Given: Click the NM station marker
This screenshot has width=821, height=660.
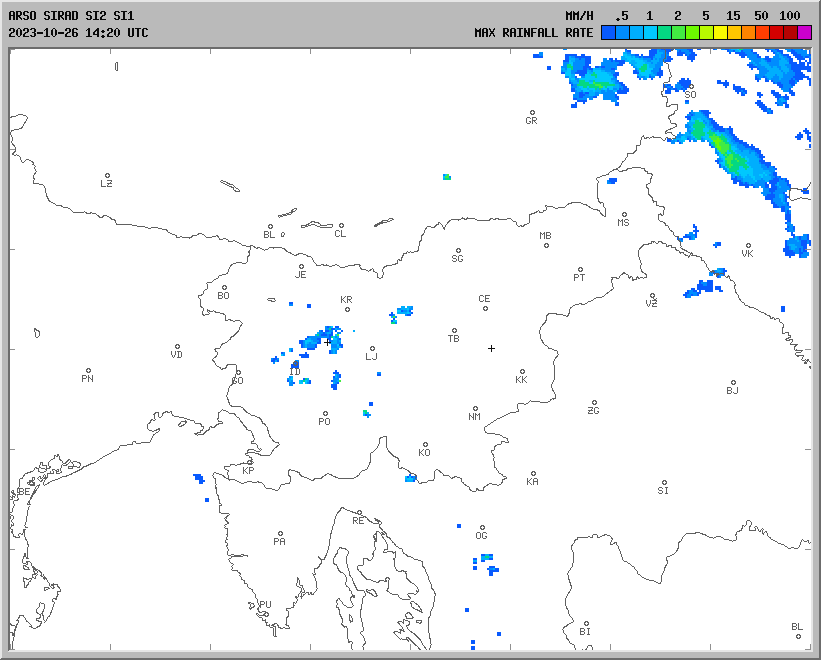Looking at the screenshot, I should coord(475,409).
